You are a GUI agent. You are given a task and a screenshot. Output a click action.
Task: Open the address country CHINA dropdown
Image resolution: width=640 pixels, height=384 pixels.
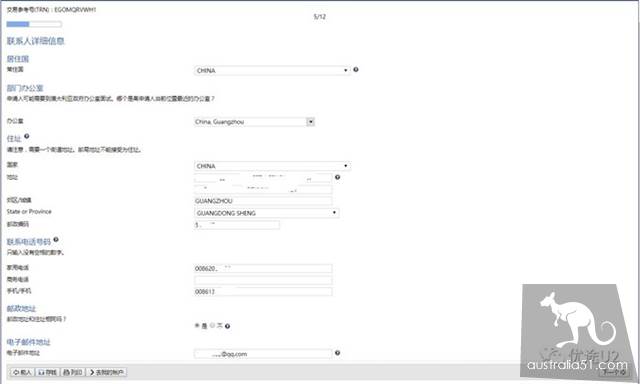point(272,166)
